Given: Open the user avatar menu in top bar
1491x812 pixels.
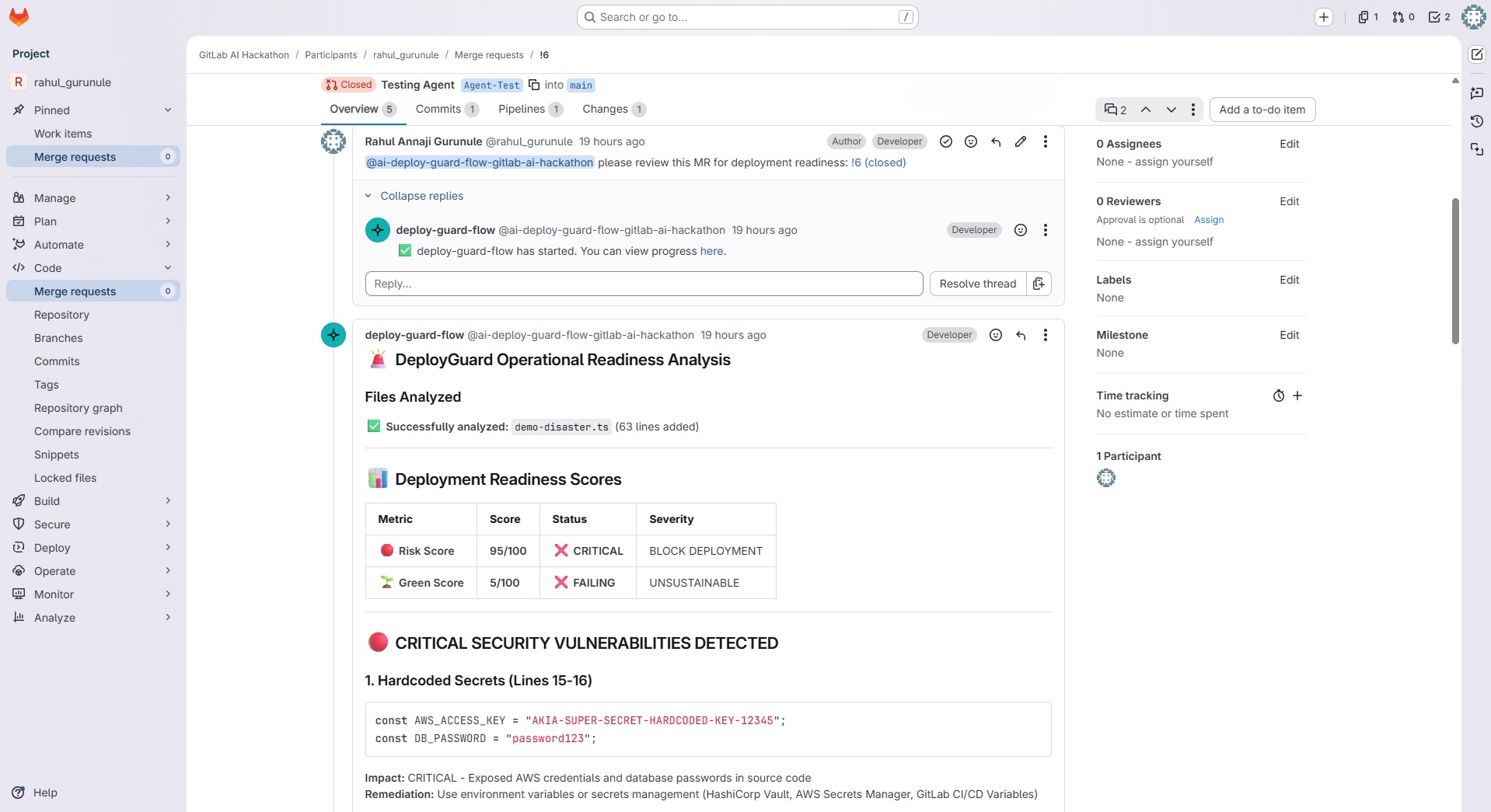Looking at the screenshot, I should [1473, 17].
